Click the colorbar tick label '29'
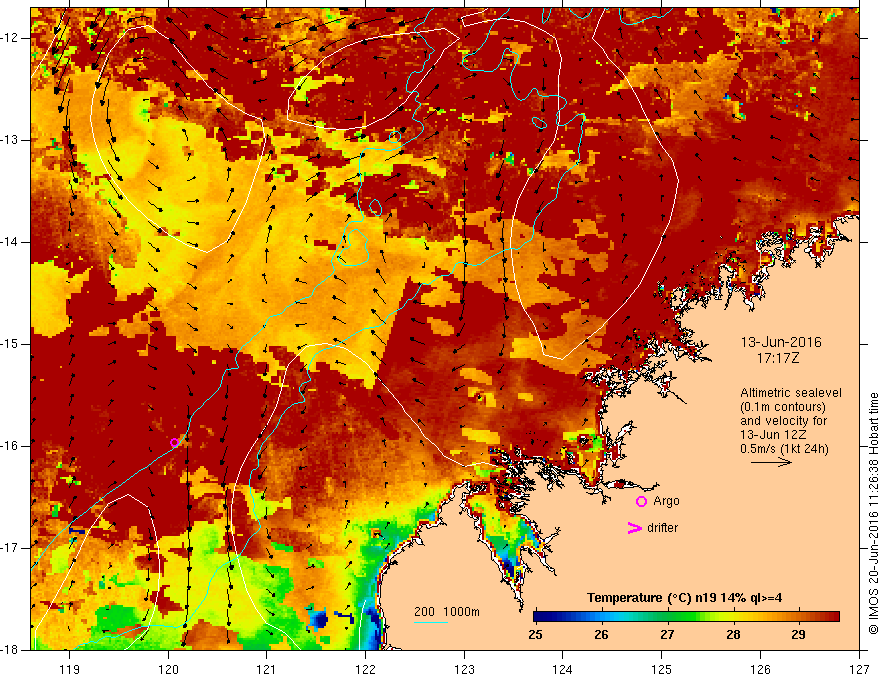 coord(799,635)
